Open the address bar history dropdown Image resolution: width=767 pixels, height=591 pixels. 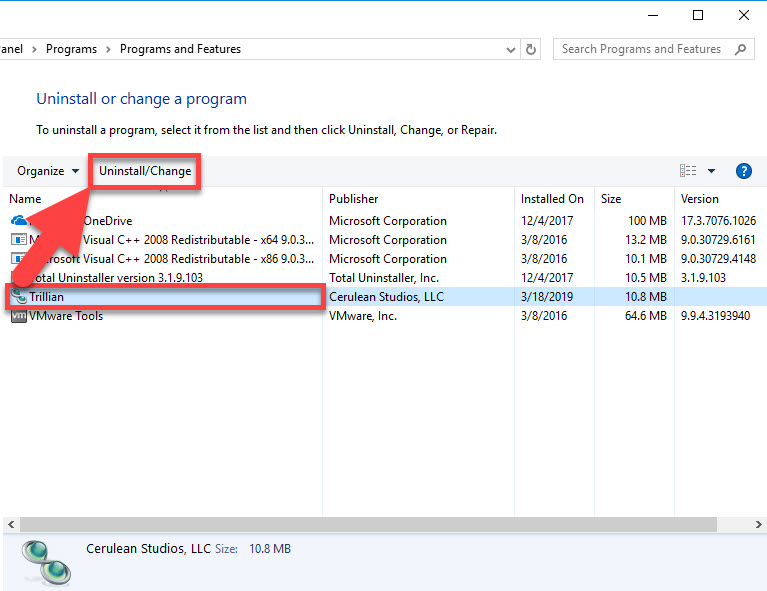coord(511,49)
